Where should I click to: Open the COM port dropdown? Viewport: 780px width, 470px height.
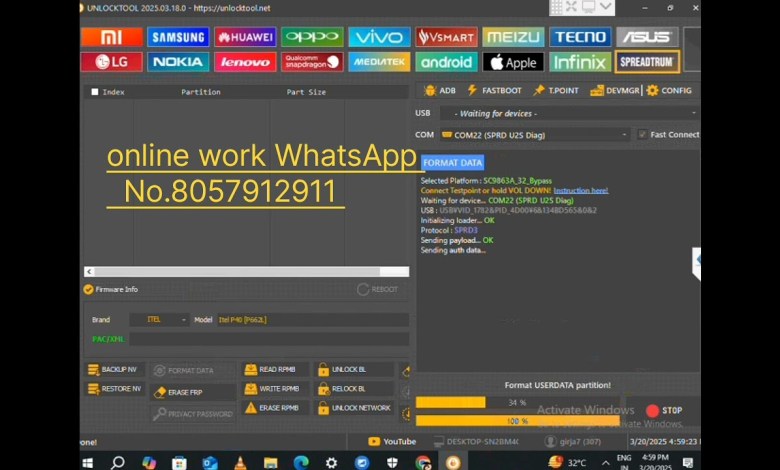[x=534, y=134]
